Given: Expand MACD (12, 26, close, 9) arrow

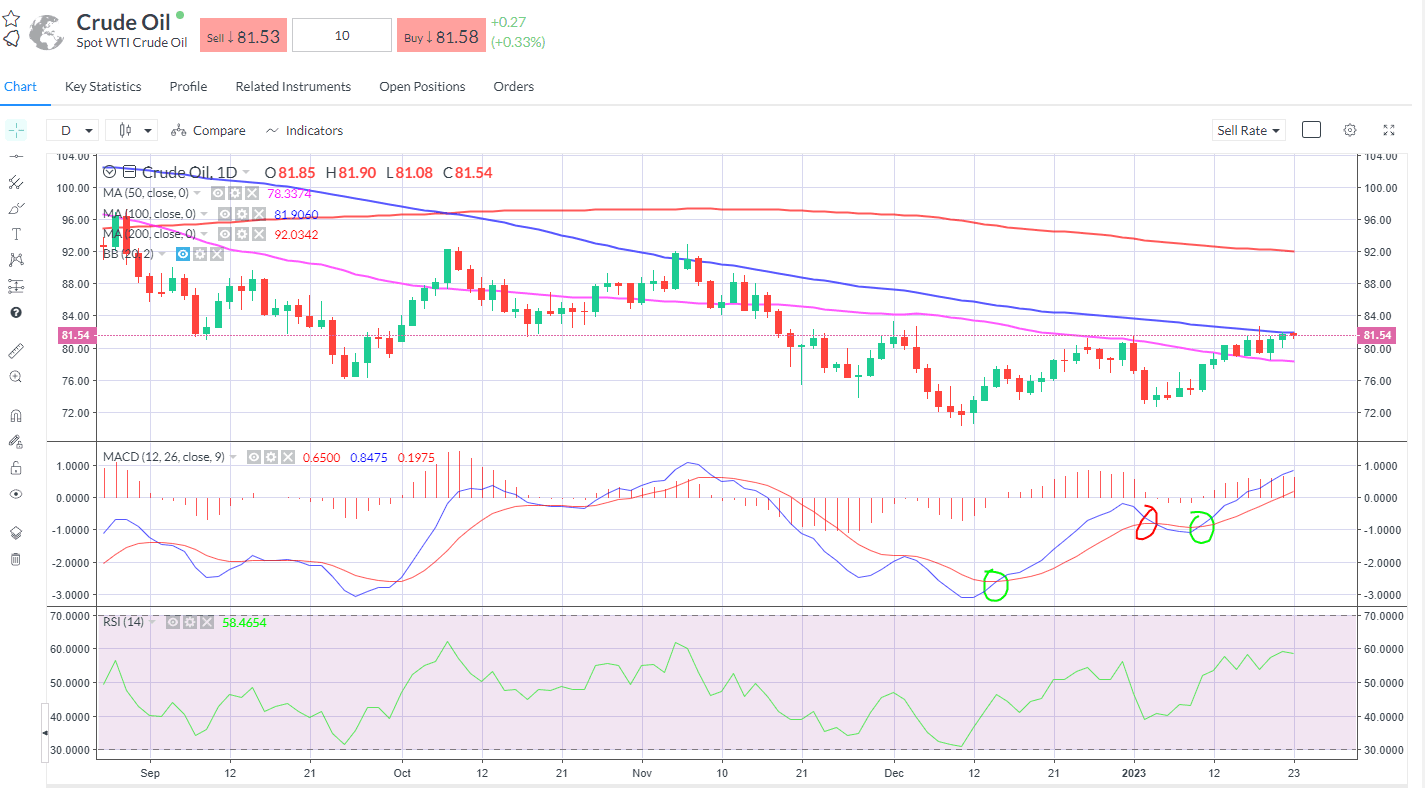Looking at the screenshot, I should [234, 457].
